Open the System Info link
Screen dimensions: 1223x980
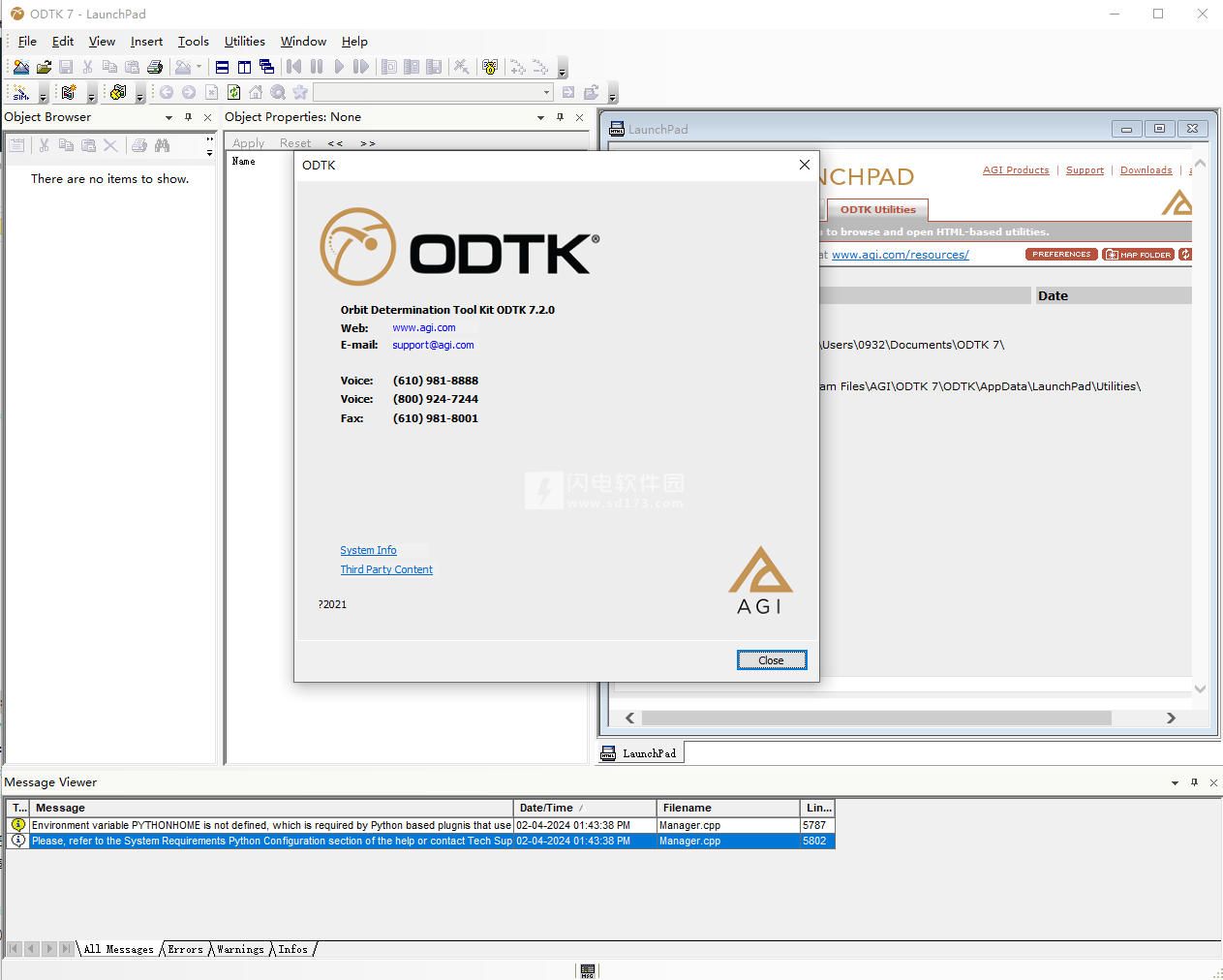[x=368, y=550]
